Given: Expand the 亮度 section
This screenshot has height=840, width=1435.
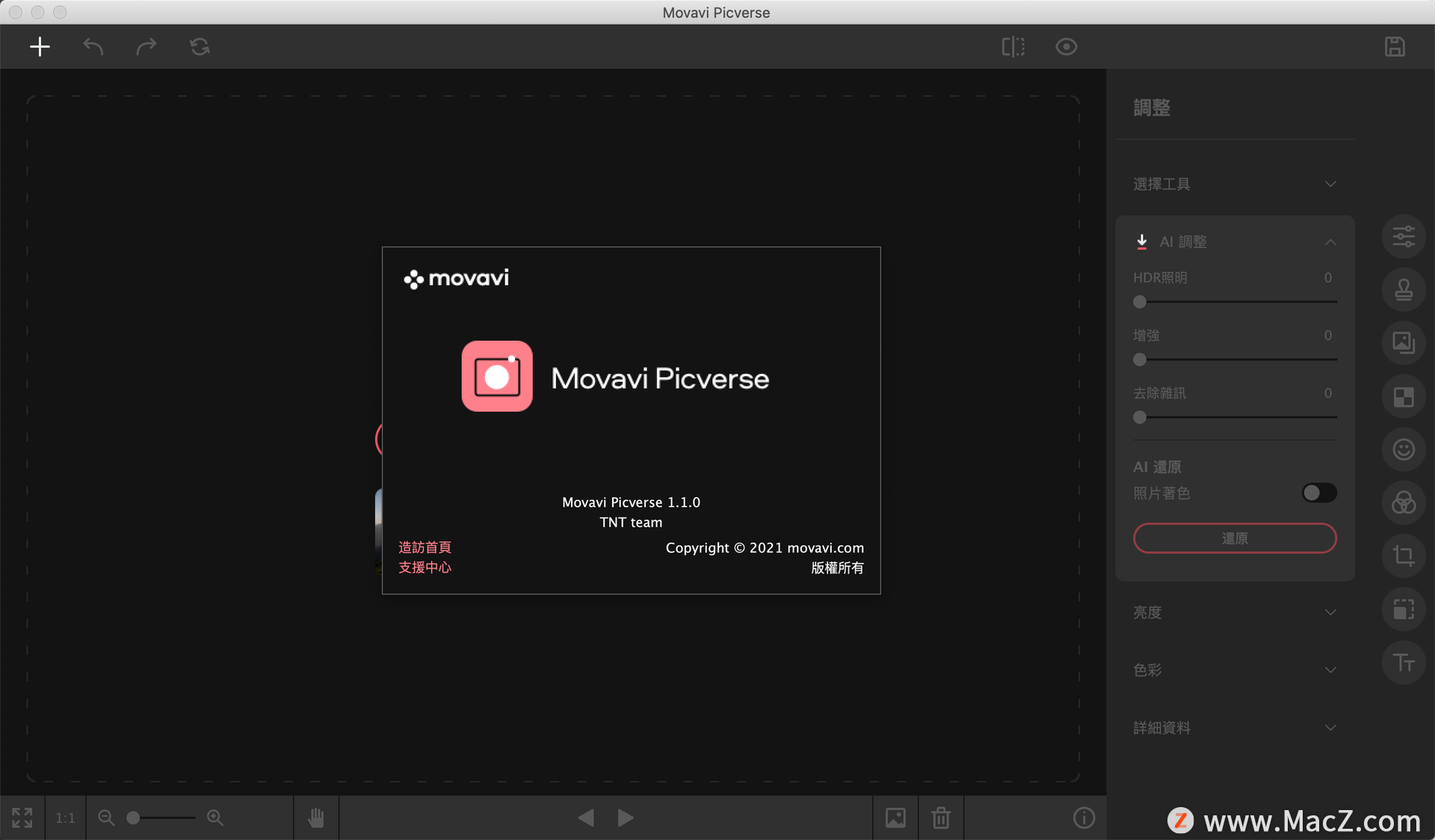Looking at the screenshot, I should tap(1235, 612).
